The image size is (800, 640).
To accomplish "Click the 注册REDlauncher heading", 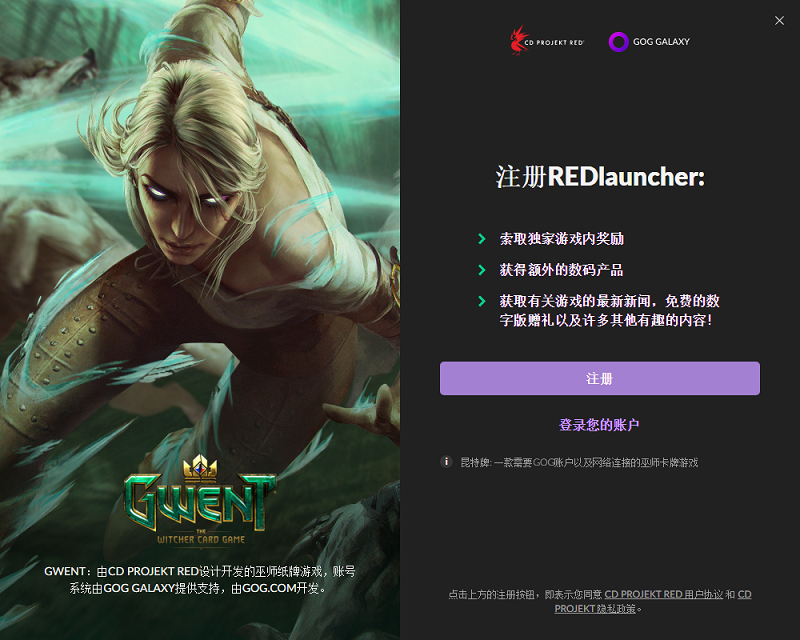I will [600, 177].
